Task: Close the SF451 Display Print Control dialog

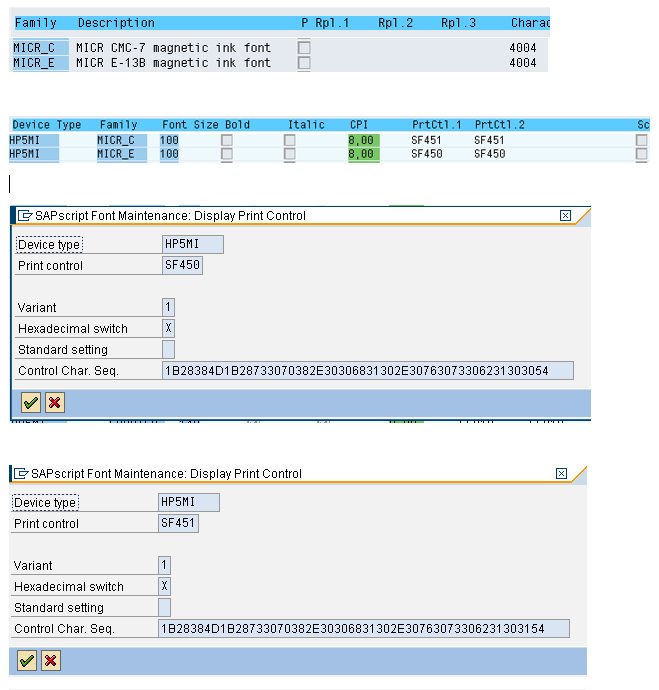Action: tap(561, 473)
